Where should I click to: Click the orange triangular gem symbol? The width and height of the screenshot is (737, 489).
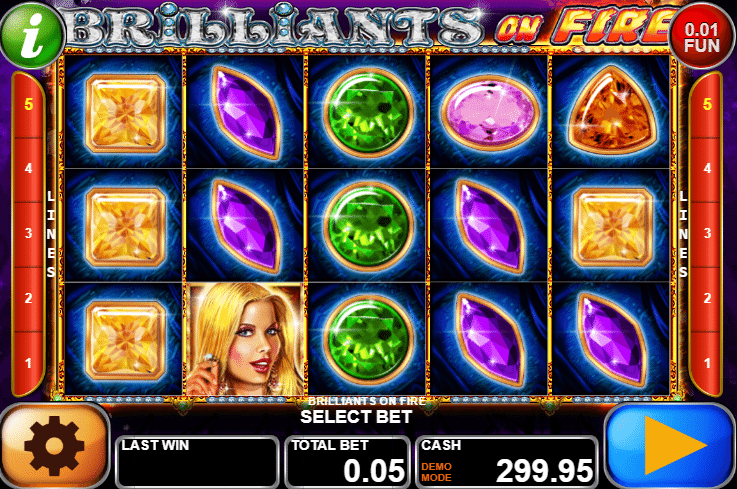click(x=612, y=113)
